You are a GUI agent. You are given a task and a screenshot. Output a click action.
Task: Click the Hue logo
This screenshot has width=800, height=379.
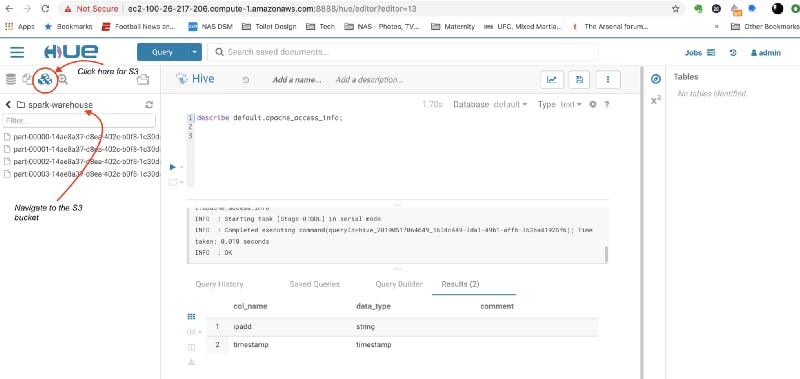[x=71, y=52]
